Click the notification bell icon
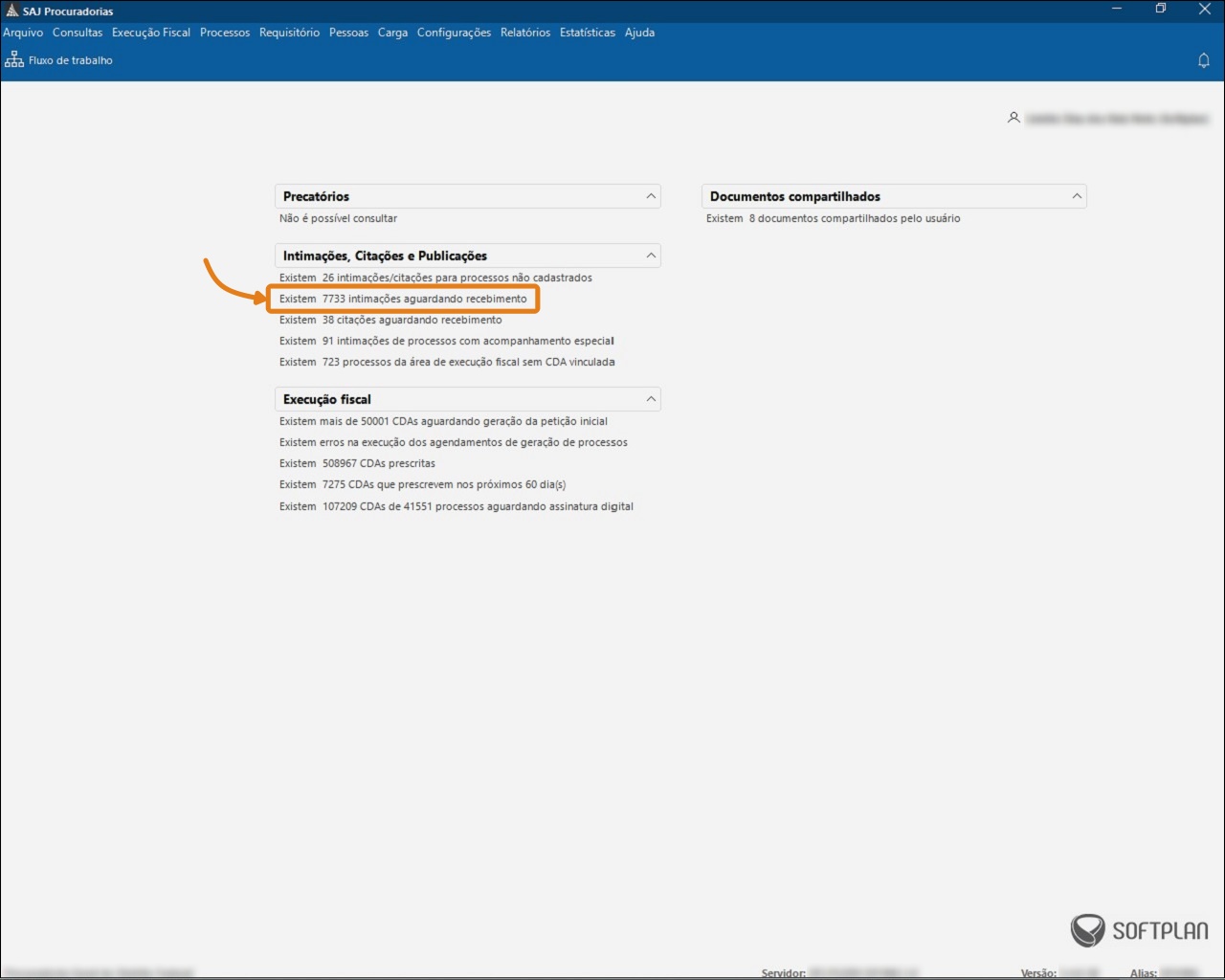The image size is (1225, 980). pyautogui.click(x=1204, y=60)
